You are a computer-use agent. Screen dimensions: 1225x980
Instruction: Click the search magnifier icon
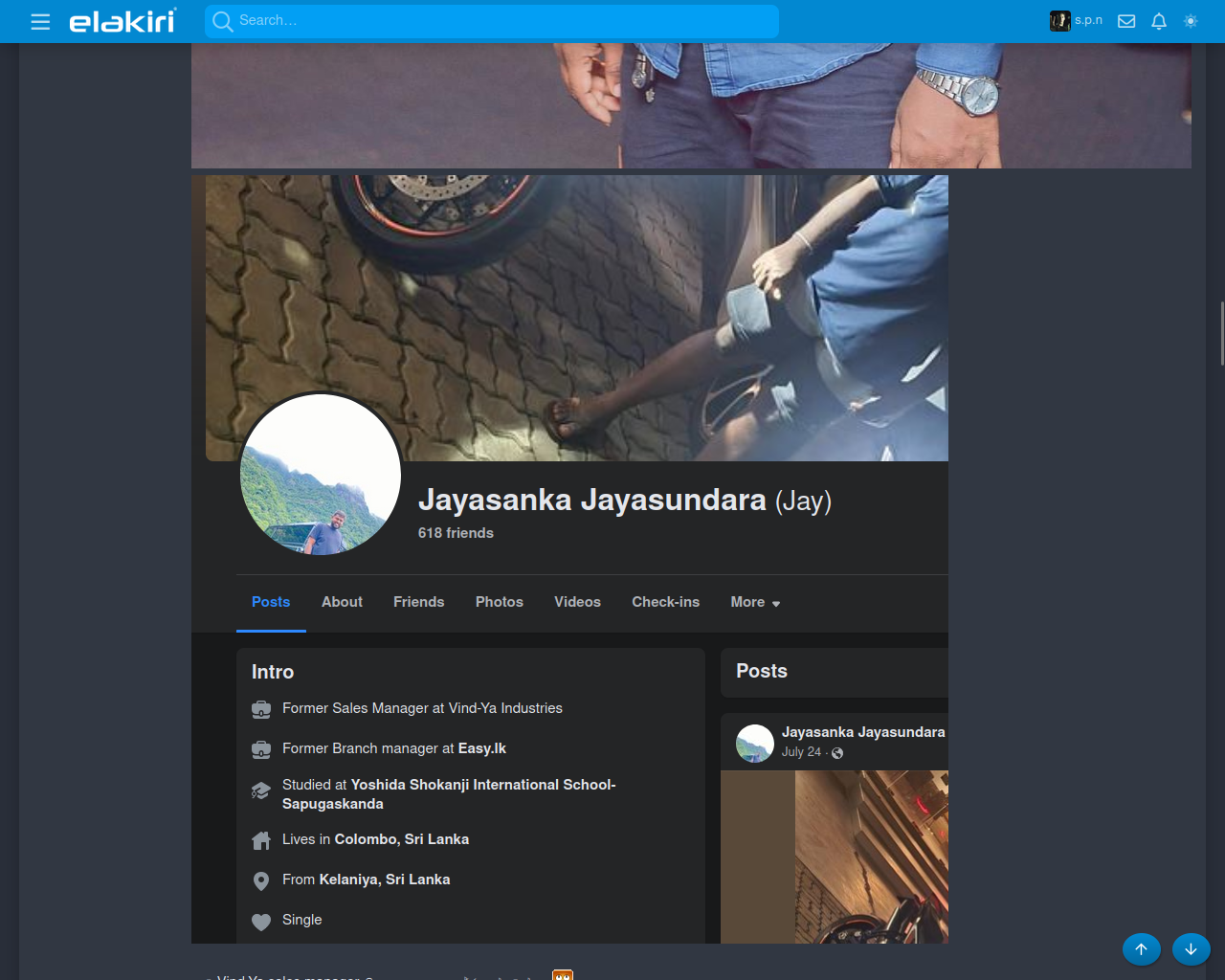[223, 21]
